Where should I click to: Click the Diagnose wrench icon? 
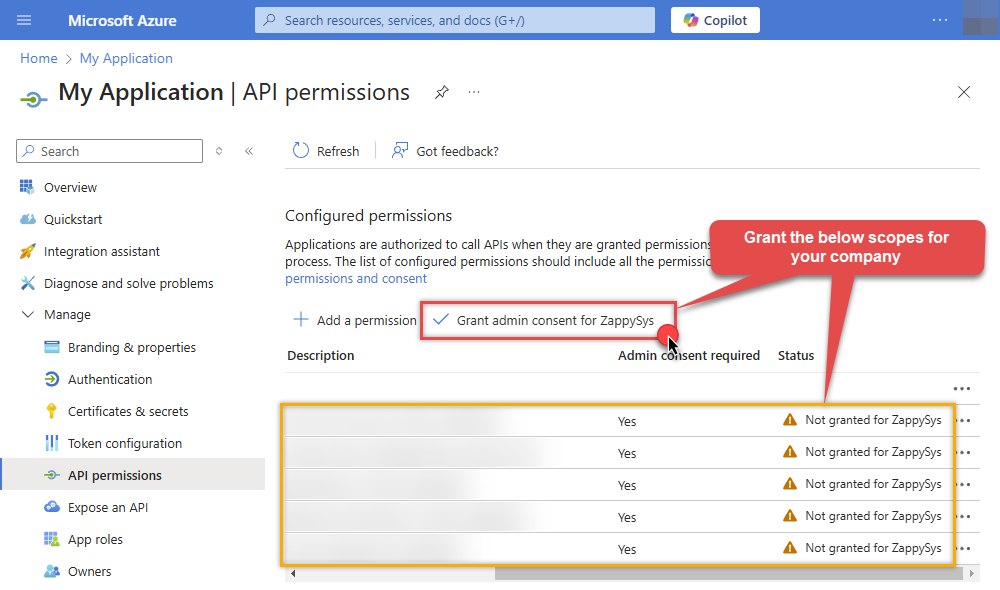tap(27, 283)
